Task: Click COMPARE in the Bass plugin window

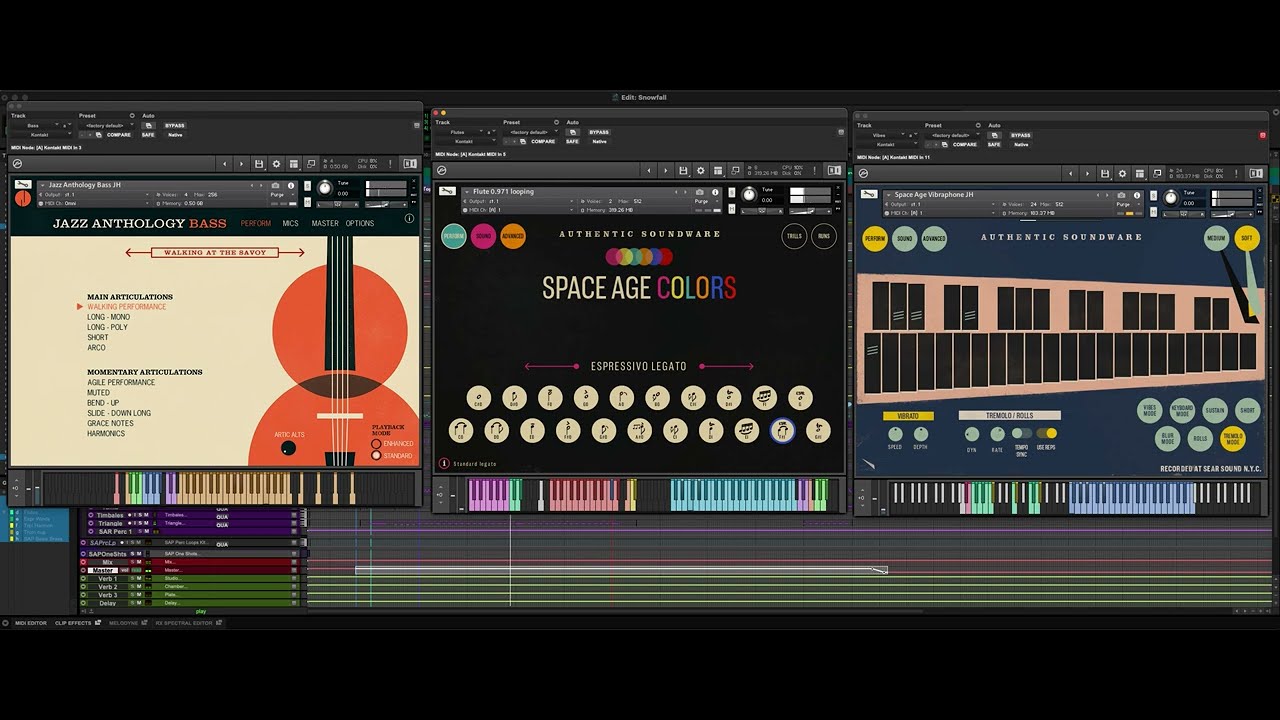Action: click(x=119, y=134)
